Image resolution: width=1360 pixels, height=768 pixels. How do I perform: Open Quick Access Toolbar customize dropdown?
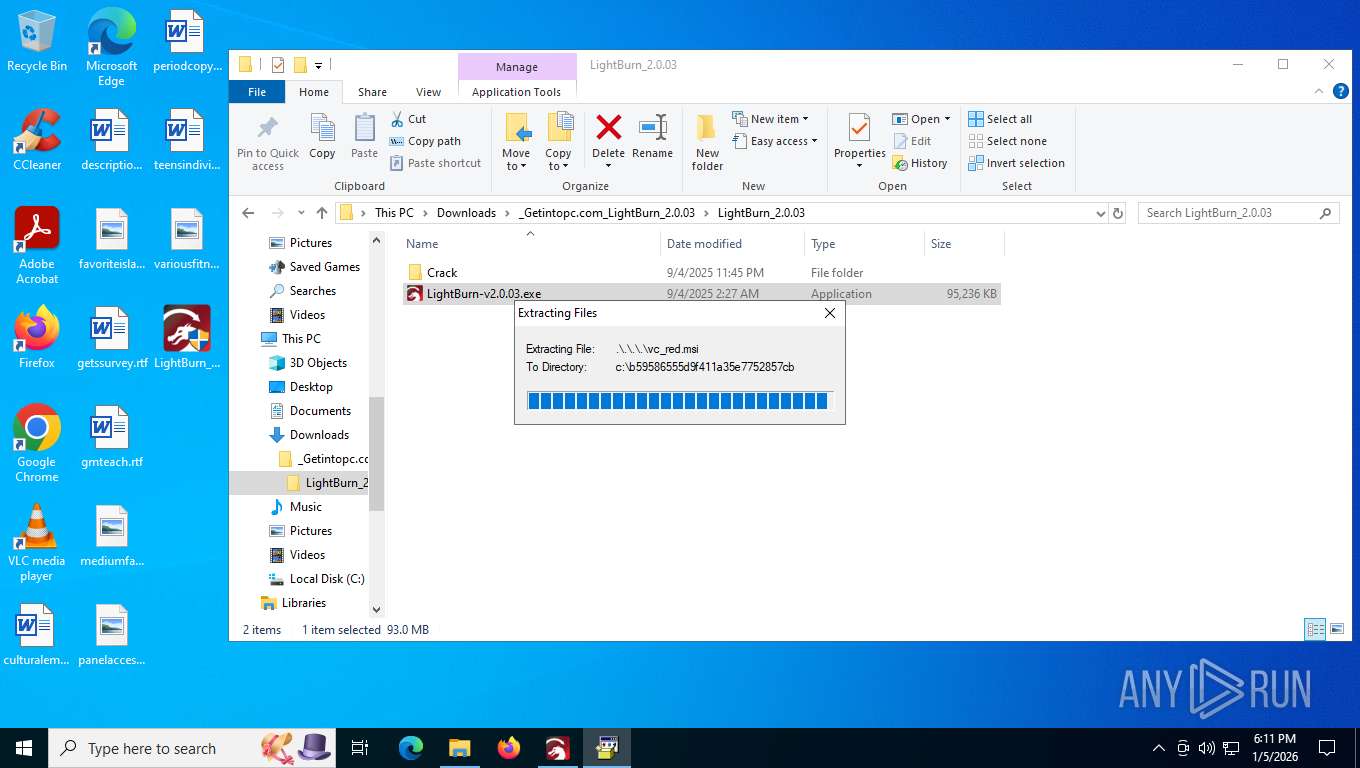(318, 66)
